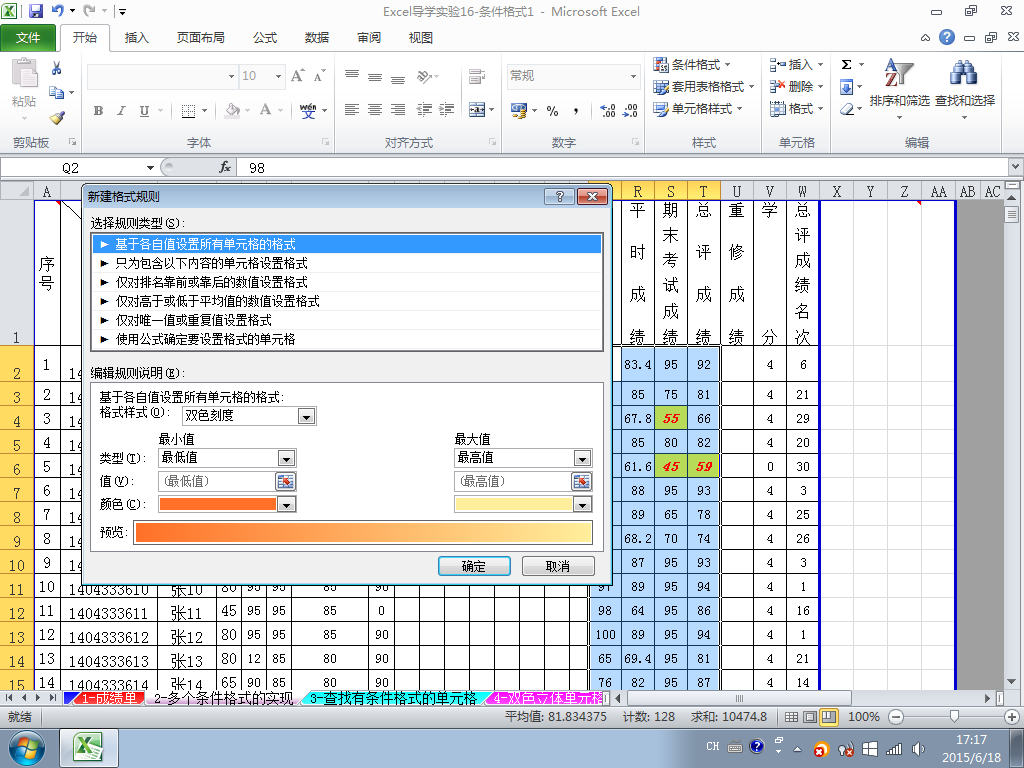Click the Percent Style icon
The image size is (1024, 768).
coord(552,110)
